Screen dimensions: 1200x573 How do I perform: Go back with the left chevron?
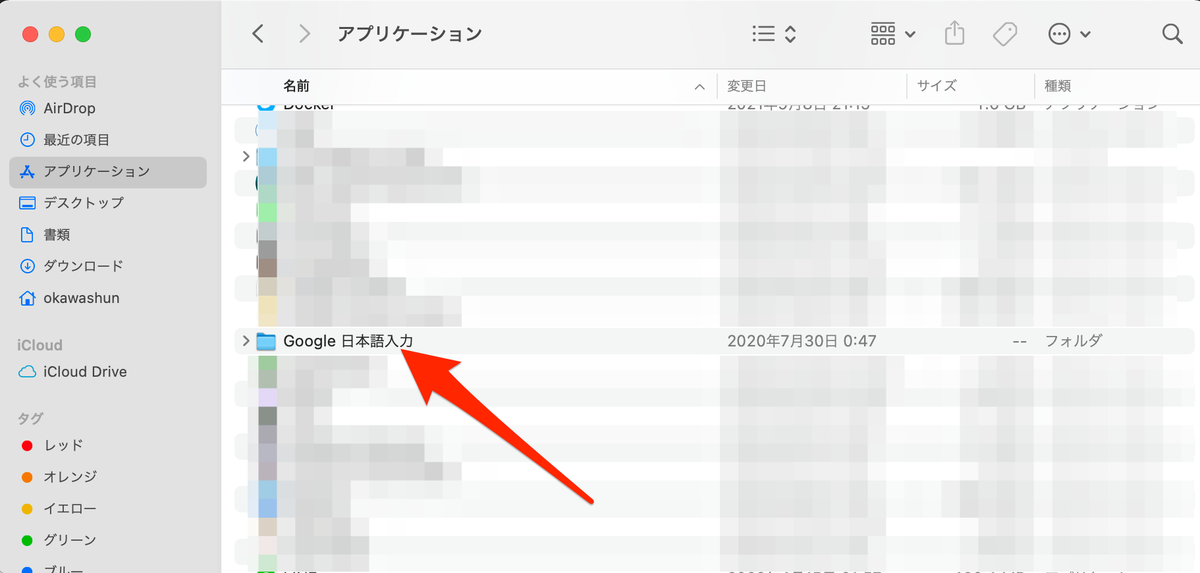[x=258, y=34]
